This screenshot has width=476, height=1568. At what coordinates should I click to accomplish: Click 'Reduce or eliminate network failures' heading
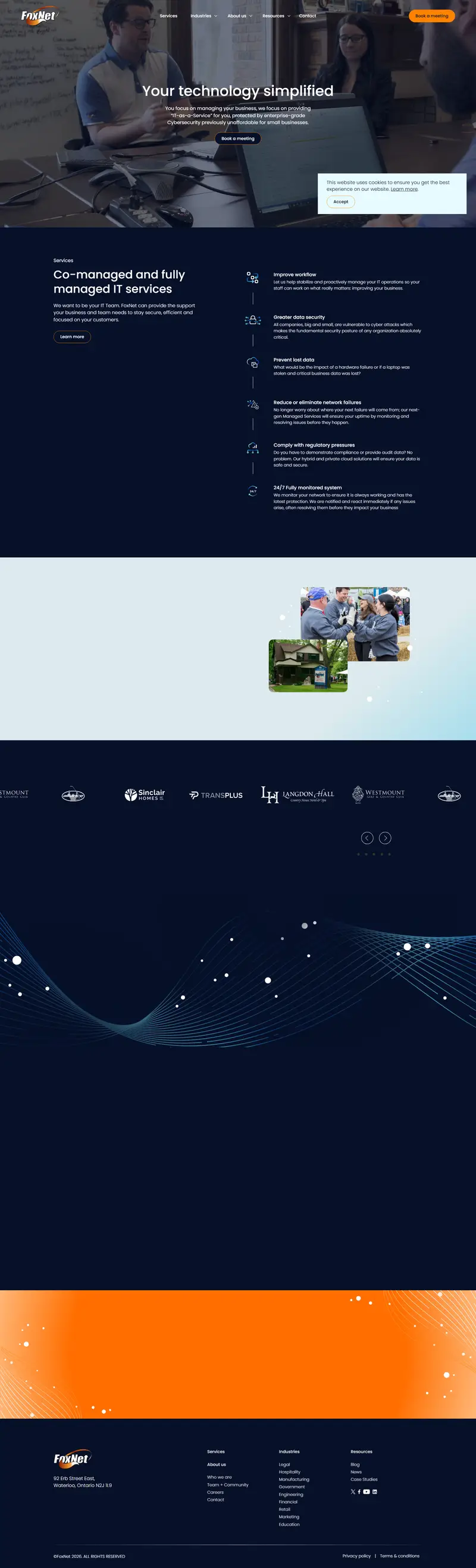pyautogui.click(x=318, y=403)
